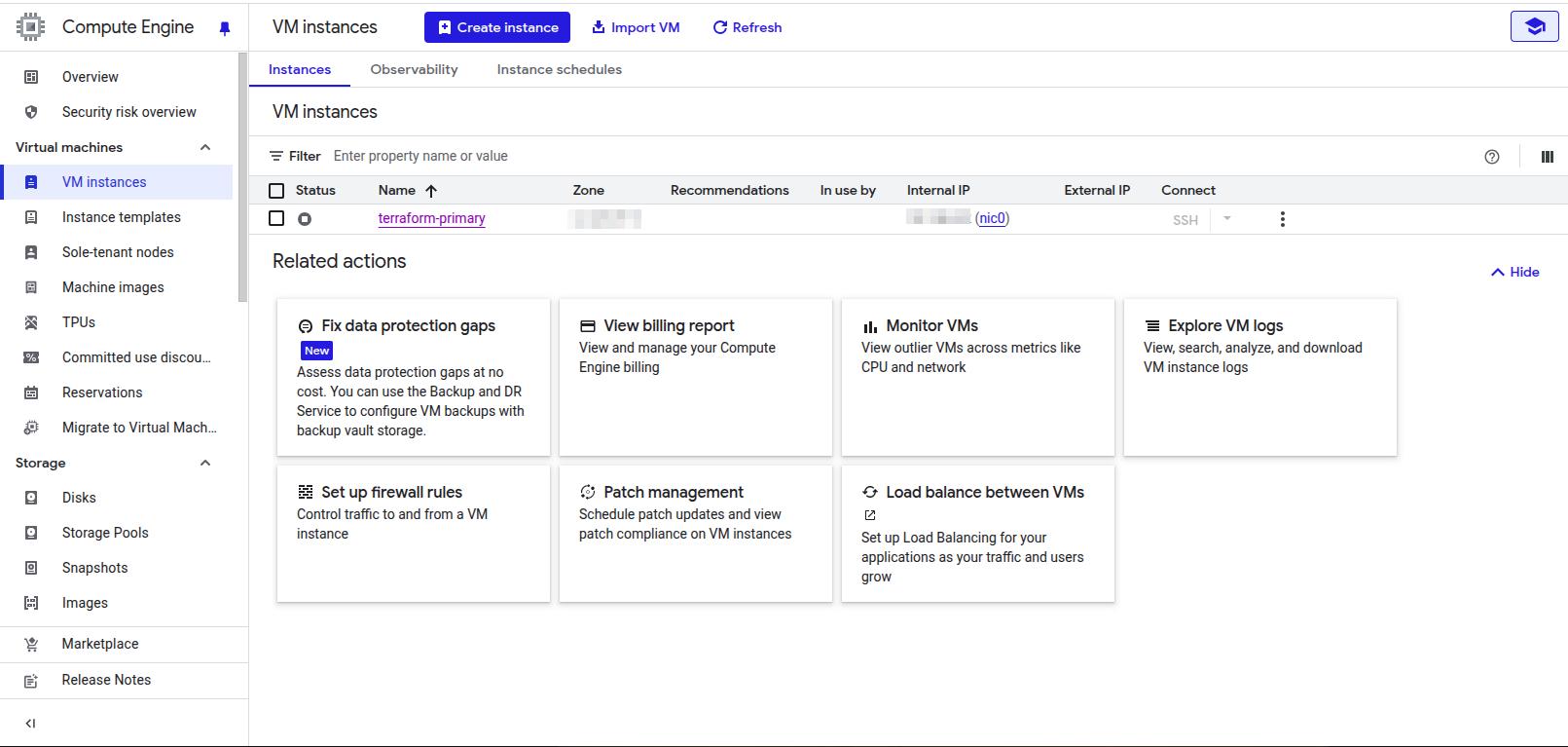
Task: Check the terraform-primary row checkbox
Action: (276, 218)
